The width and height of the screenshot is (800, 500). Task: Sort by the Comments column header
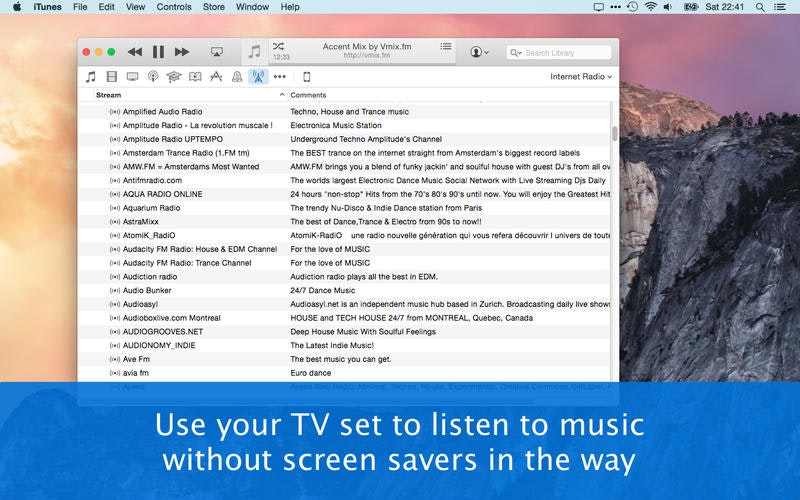click(308, 95)
